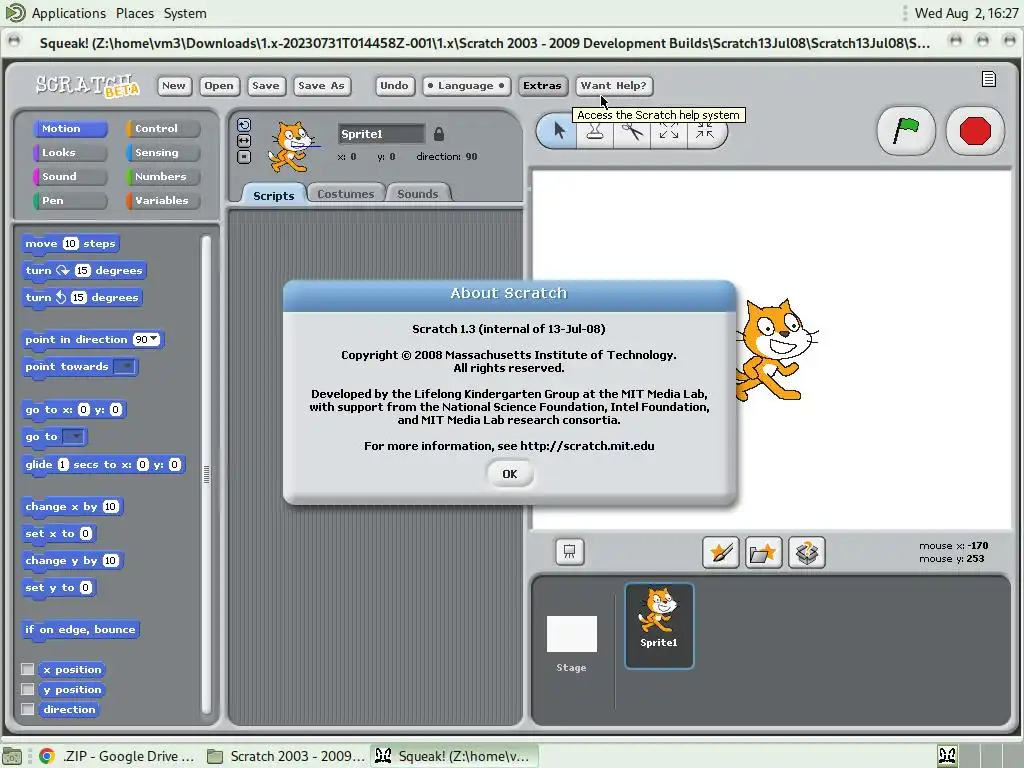
Task: Enable the direction watcher checkbox
Action: click(27, 709)
